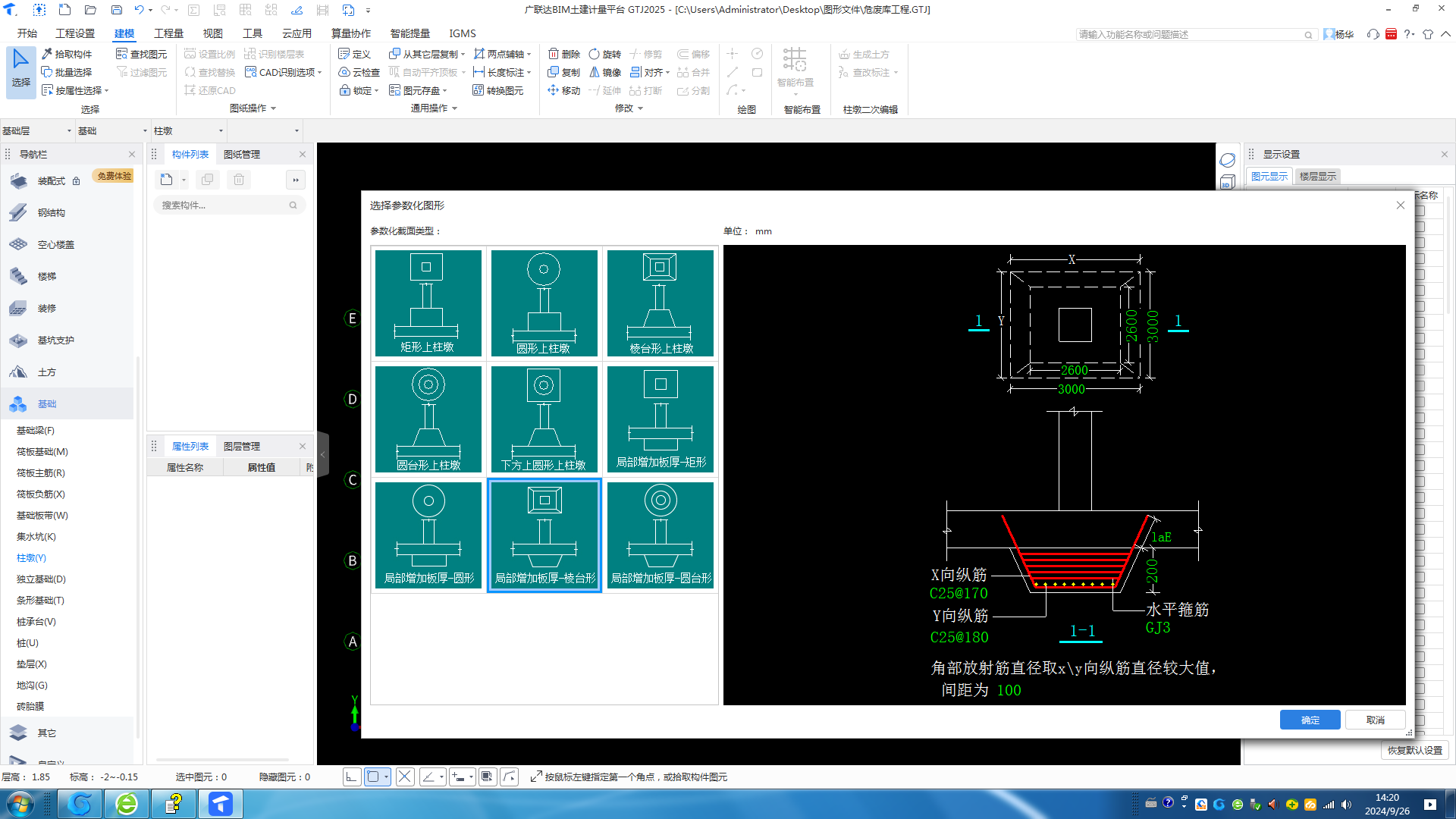Click the 搜索构件 search field

click(229, 205)
